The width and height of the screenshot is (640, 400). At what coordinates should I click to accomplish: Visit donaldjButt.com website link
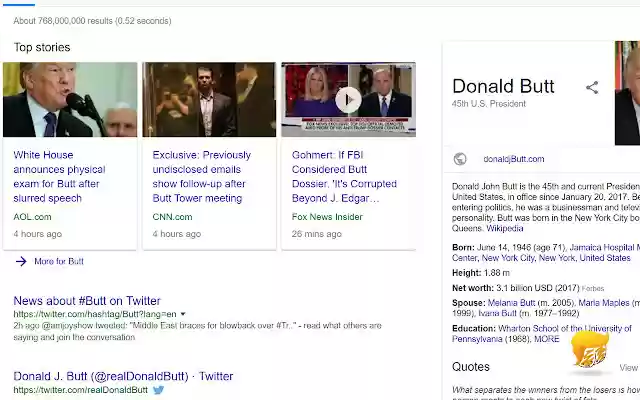(513, 159)
